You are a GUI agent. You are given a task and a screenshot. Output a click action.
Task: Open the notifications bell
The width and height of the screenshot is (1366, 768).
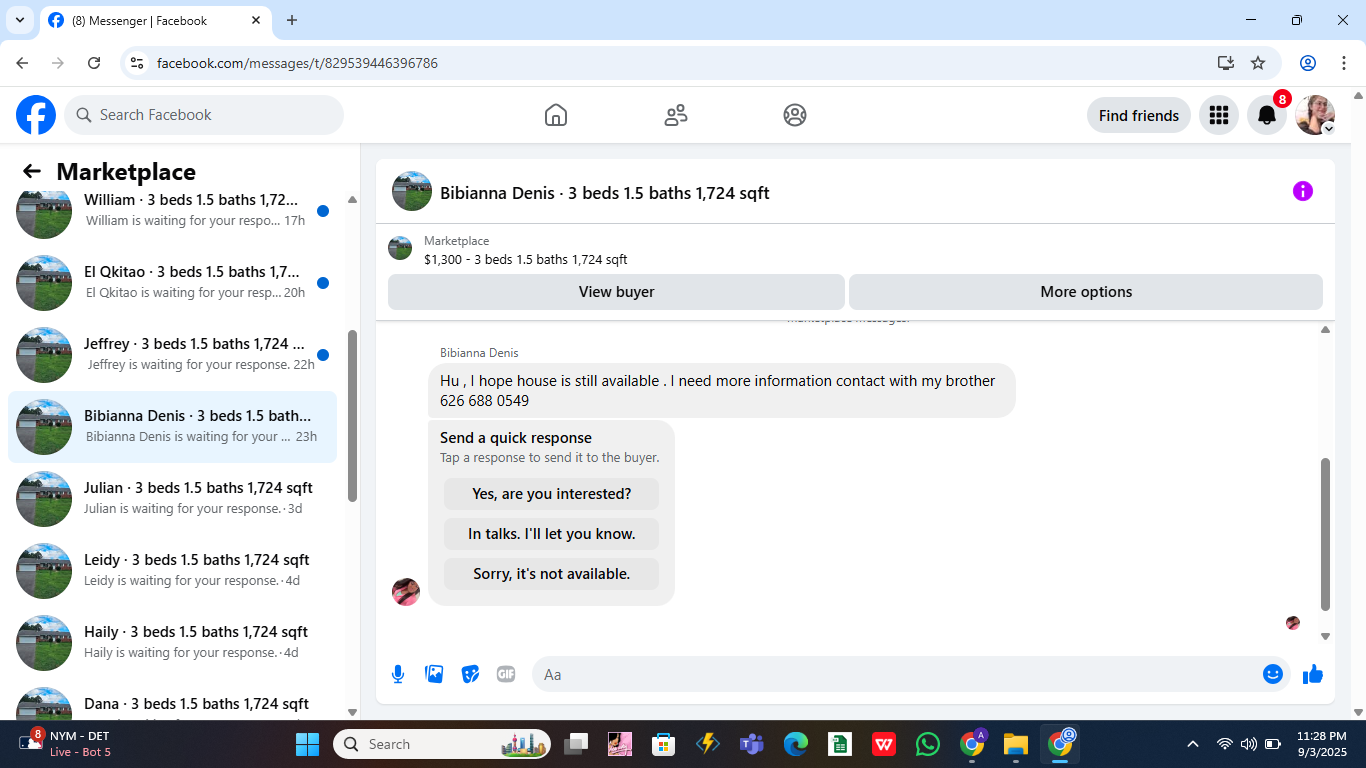tap(1267, 115)
